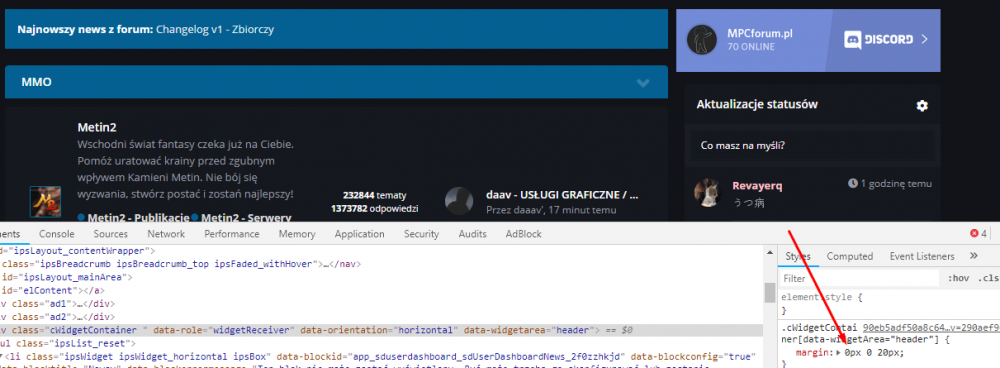Toggle the .cls class editor button
Image resolution: width=1000 pixels, height=368 pixels.
click(989, 279)
